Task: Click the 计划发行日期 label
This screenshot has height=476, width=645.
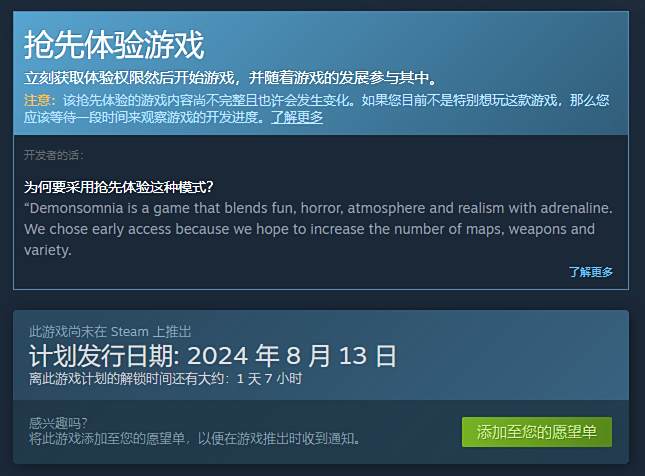Action: tap(101, 355)
